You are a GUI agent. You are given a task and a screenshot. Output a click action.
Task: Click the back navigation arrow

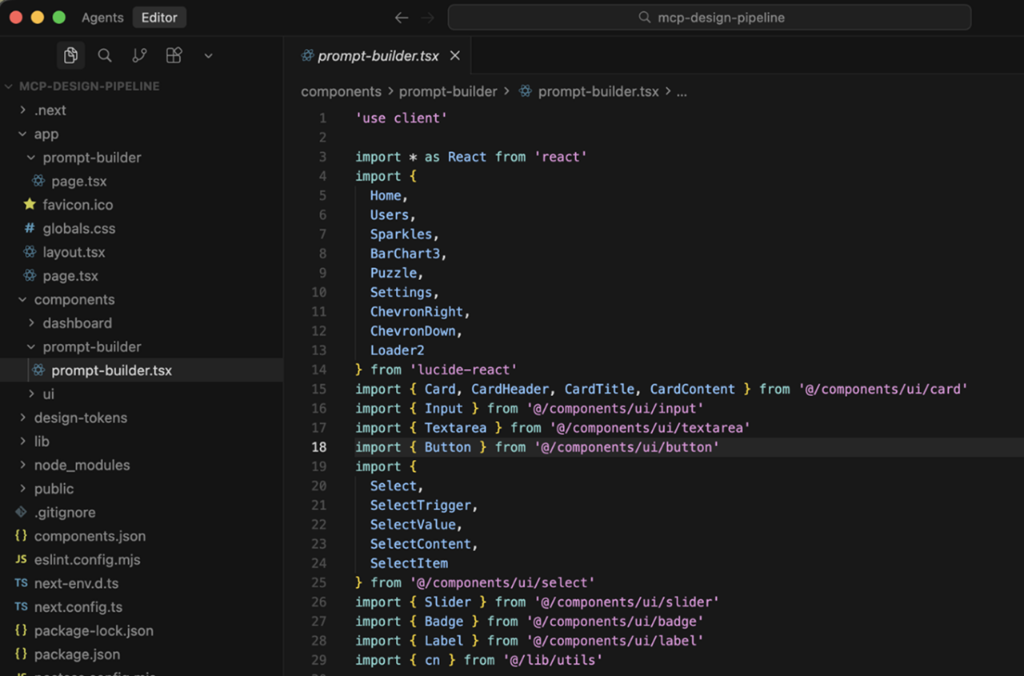(401, 16)
